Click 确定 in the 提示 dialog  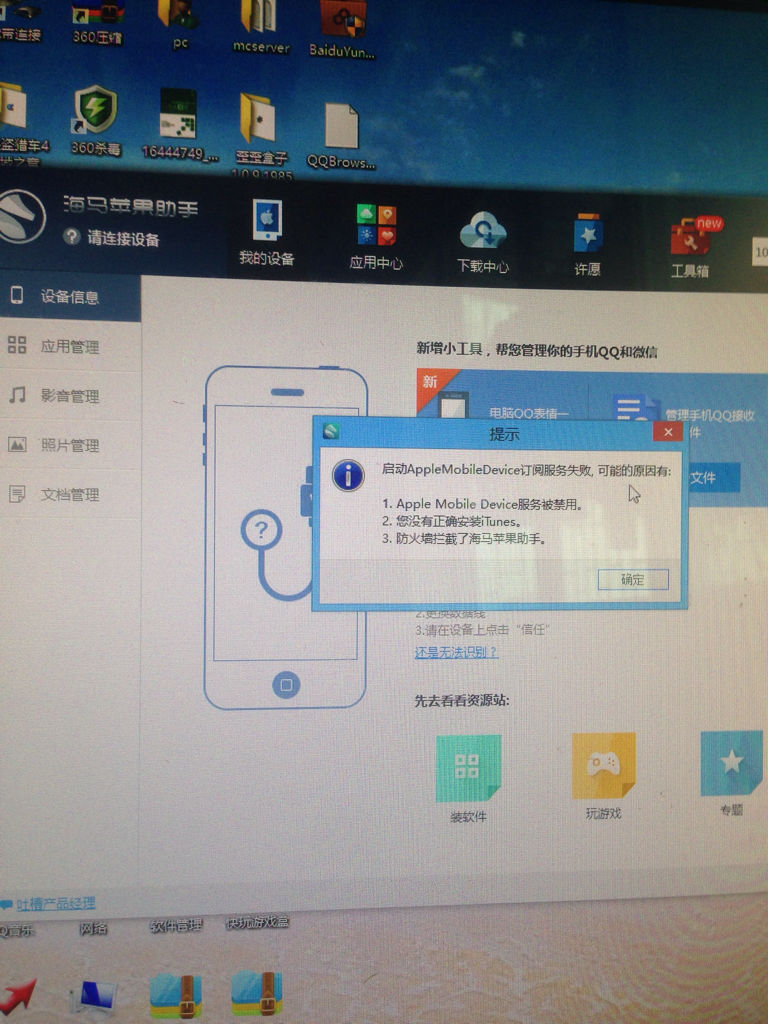[633, 579]
